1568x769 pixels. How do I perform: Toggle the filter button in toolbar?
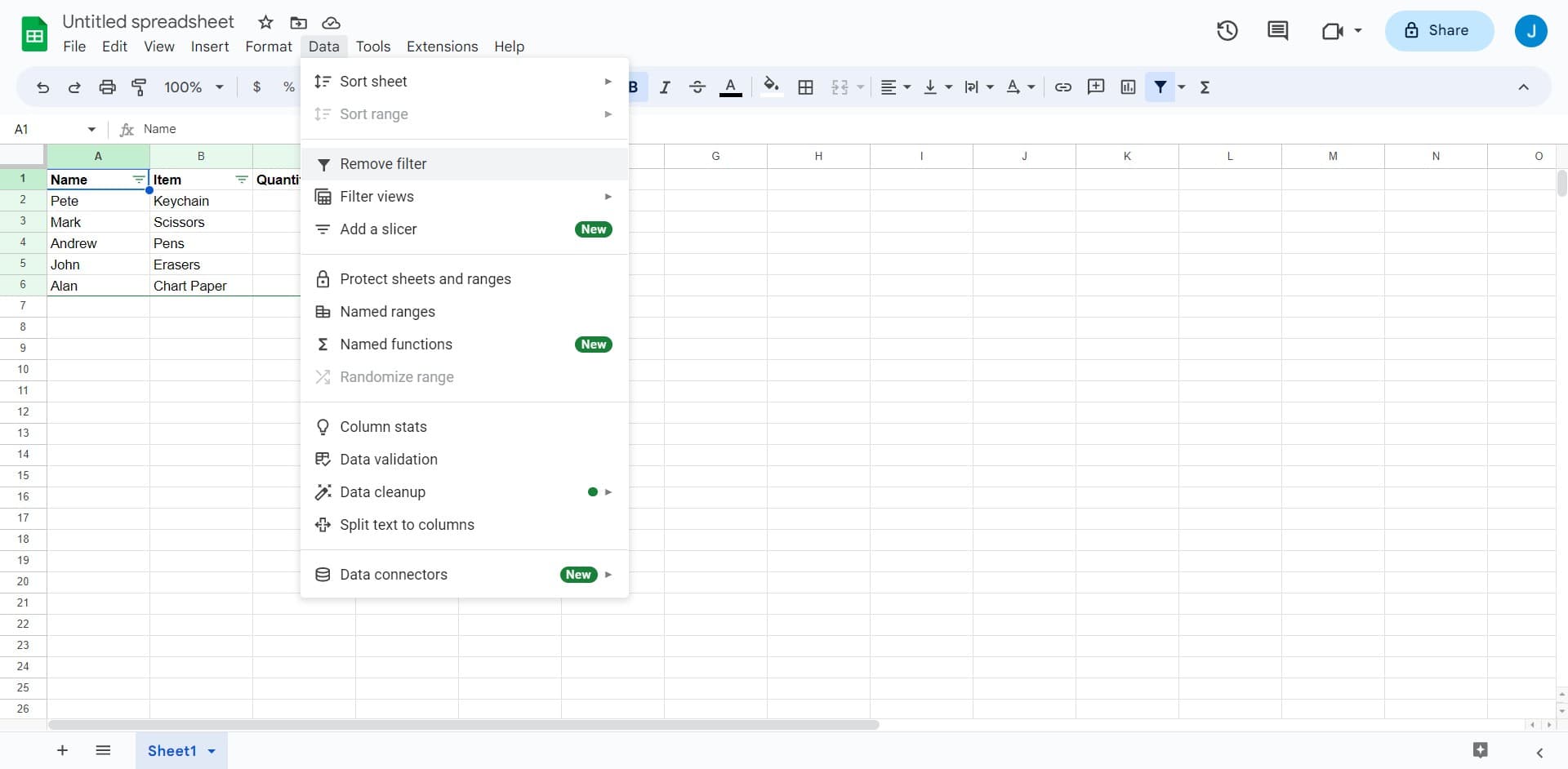click(1160, 87)
